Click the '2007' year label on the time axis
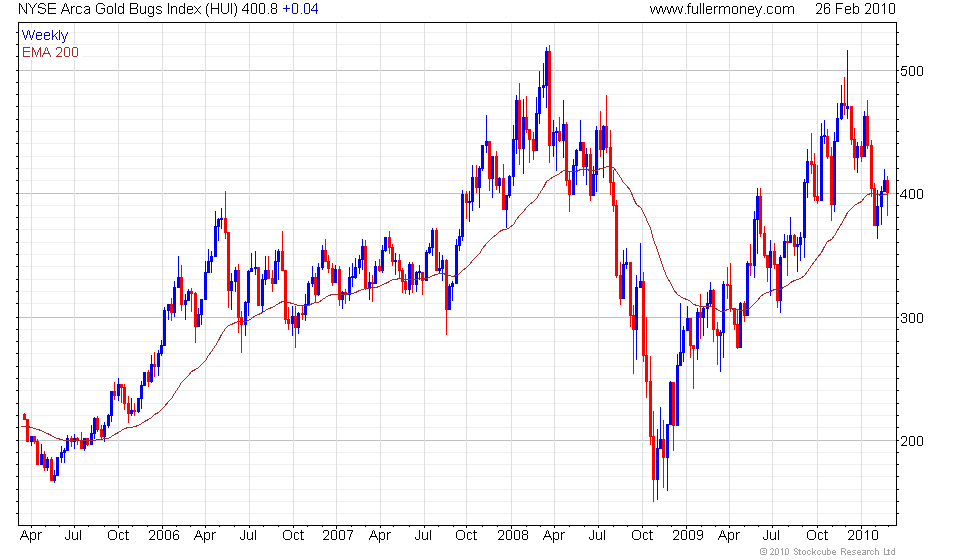Image resolution: width=980 pixels, height=560 pixels. tap(338, 536)
